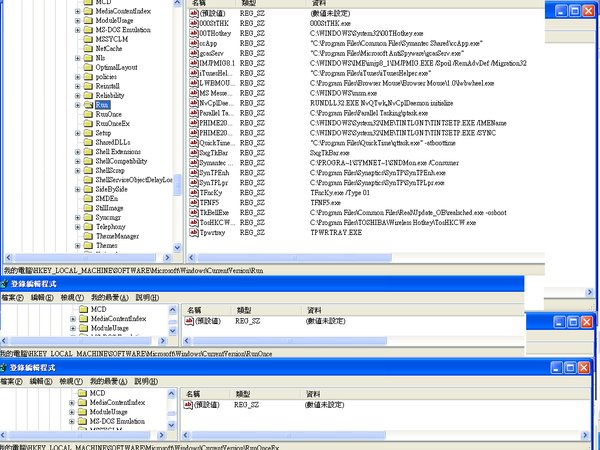Select the Tpwrtray value icon

coord(194,232)
